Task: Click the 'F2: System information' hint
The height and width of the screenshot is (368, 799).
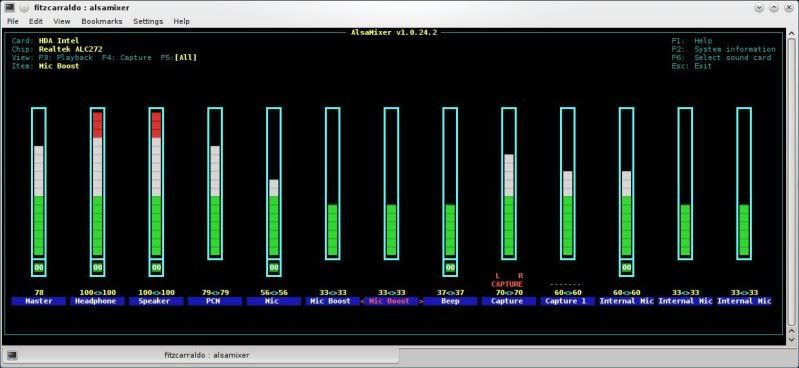Action: [724, 49]
